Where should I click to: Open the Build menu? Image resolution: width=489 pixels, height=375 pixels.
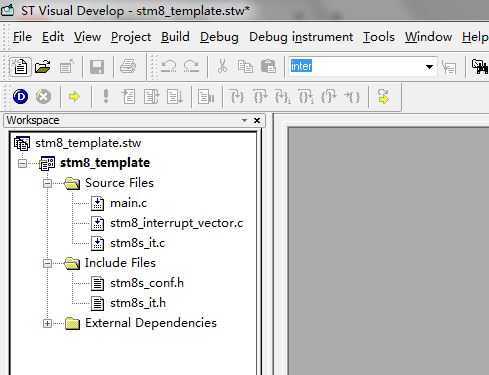(175, 37)
